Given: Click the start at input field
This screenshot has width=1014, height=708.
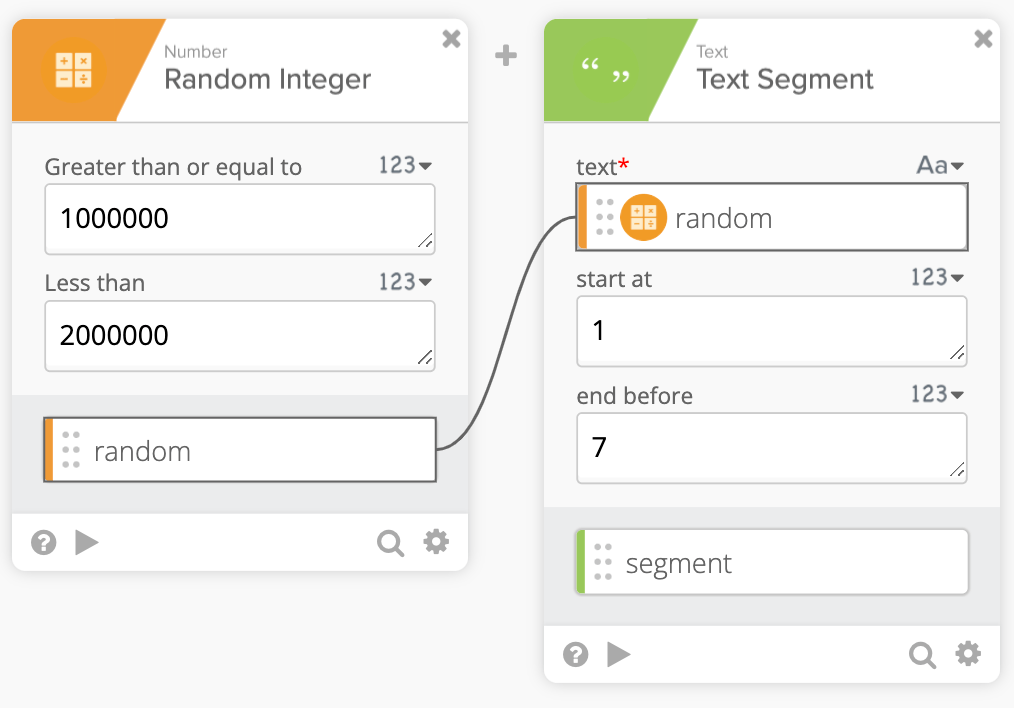Looking at the screenshot, I should (771, 330).
